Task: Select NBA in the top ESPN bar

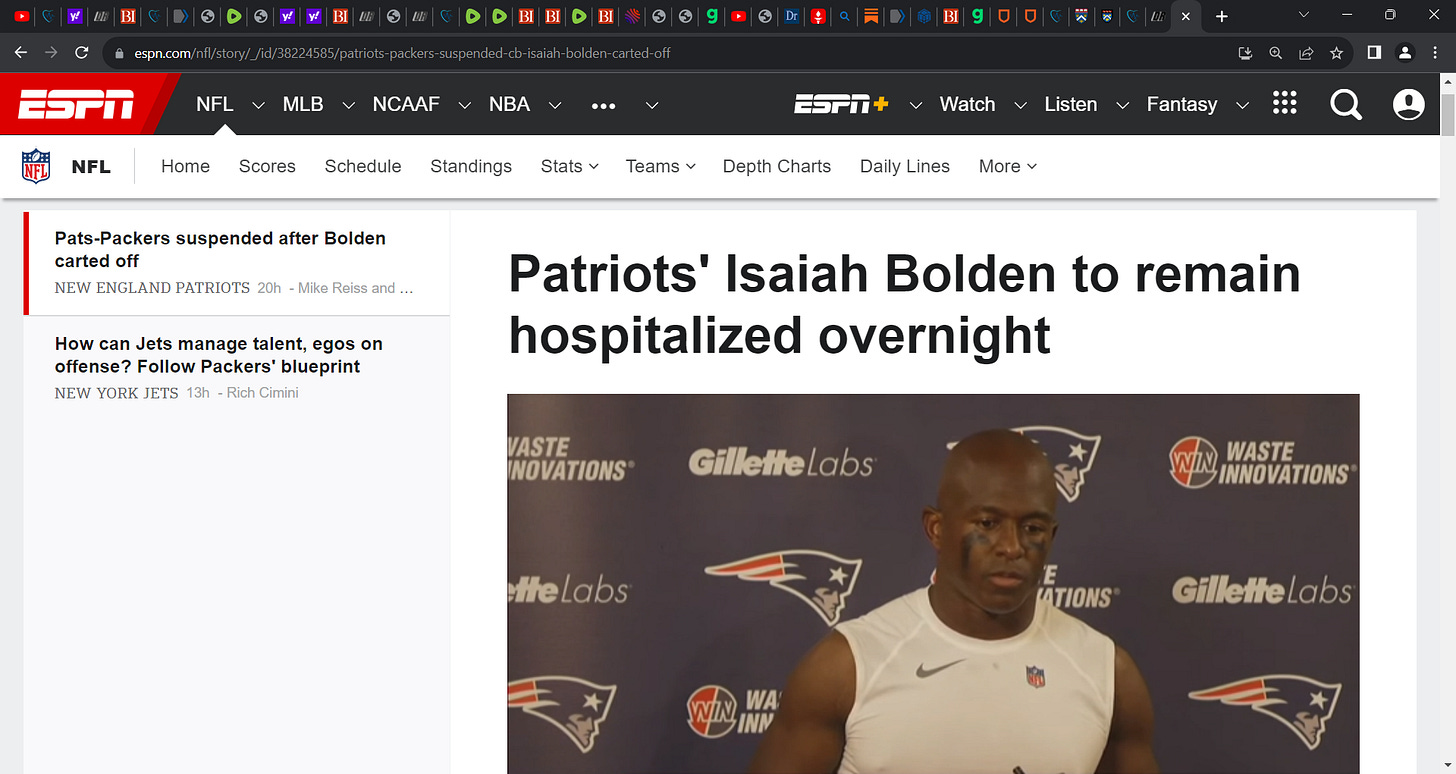Action: 509,104
